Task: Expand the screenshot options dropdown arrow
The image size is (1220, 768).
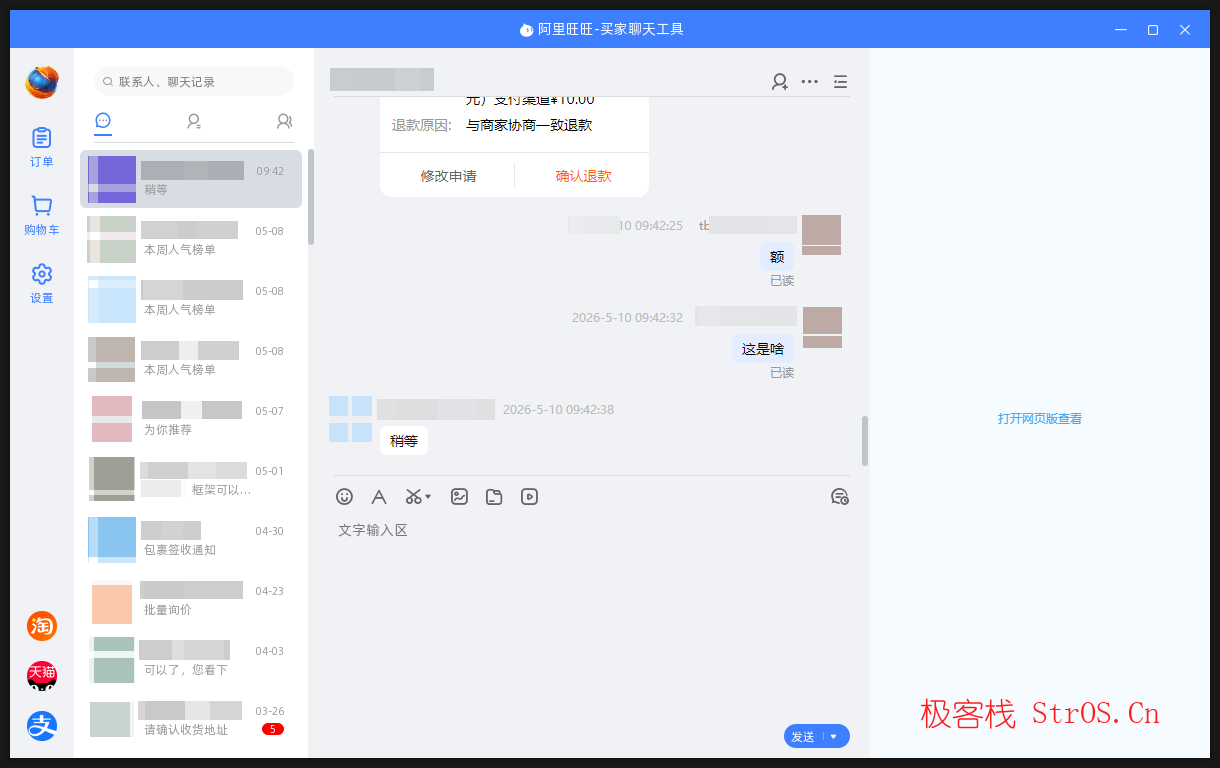Action: click(x=428, y=496)
